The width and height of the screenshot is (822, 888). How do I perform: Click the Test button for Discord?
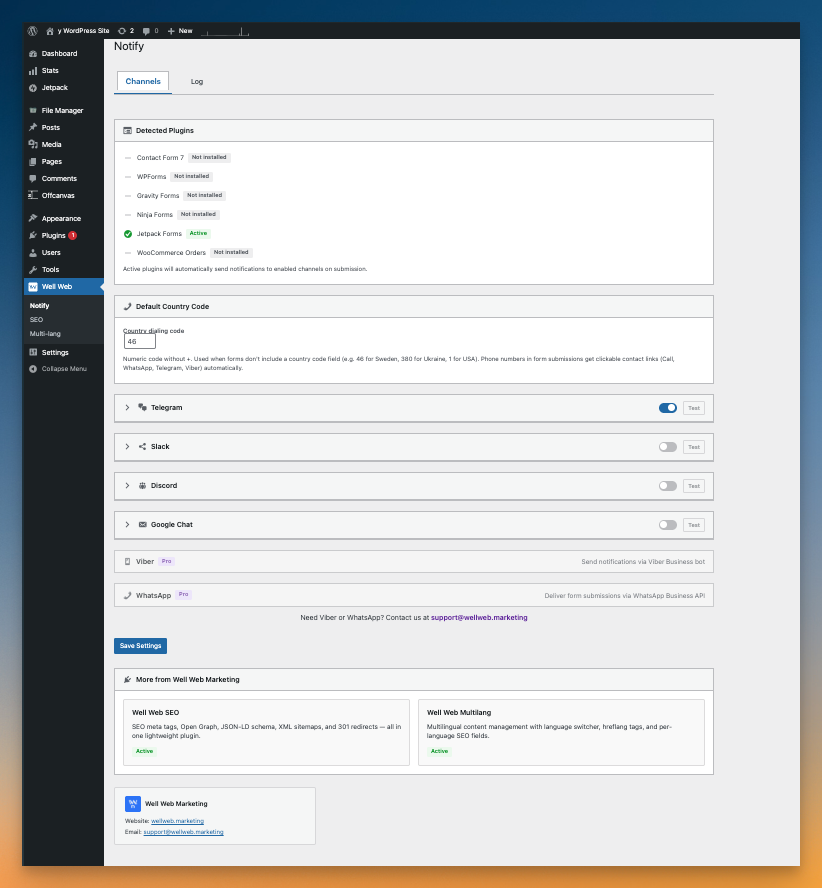(694, 486)
